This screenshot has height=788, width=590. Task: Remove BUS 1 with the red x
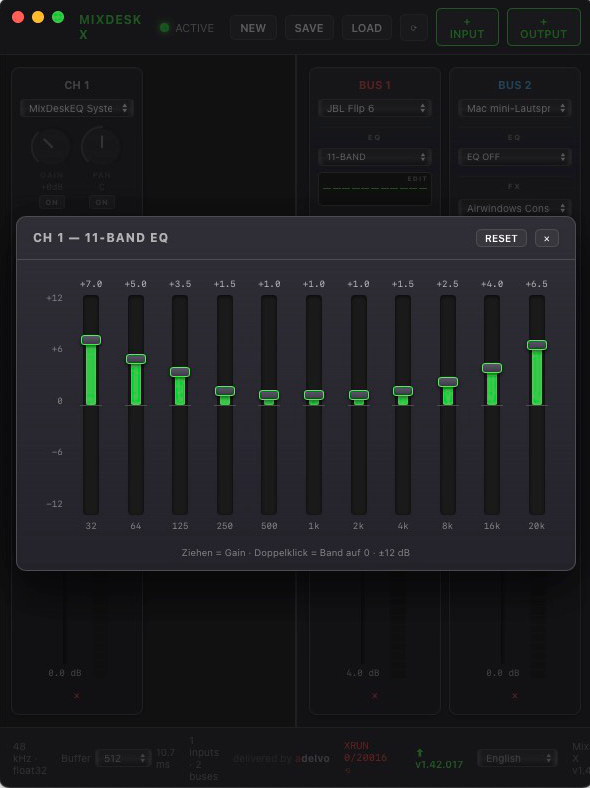[374, 696]
